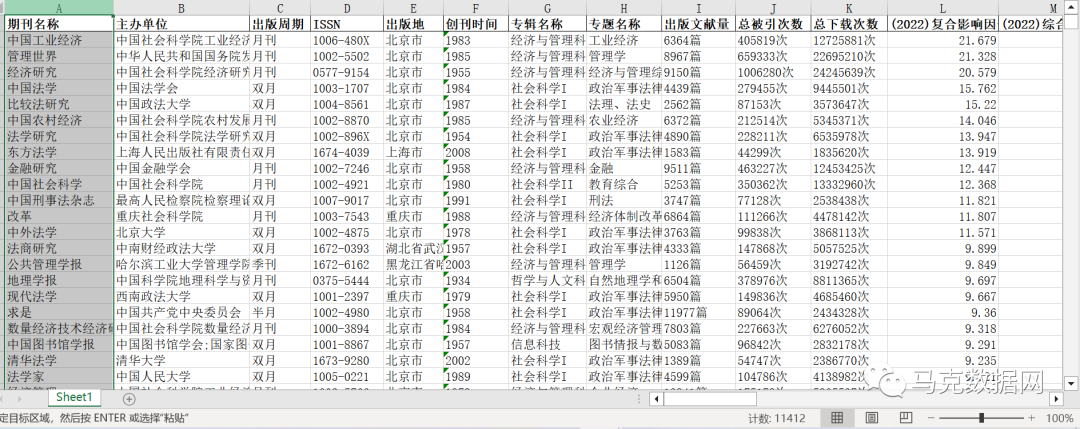Image resolution: width=1080 pixels, height=429 pixels.
Task: Select impact factor cell 15.22
Action: click(x=943, y=104)
